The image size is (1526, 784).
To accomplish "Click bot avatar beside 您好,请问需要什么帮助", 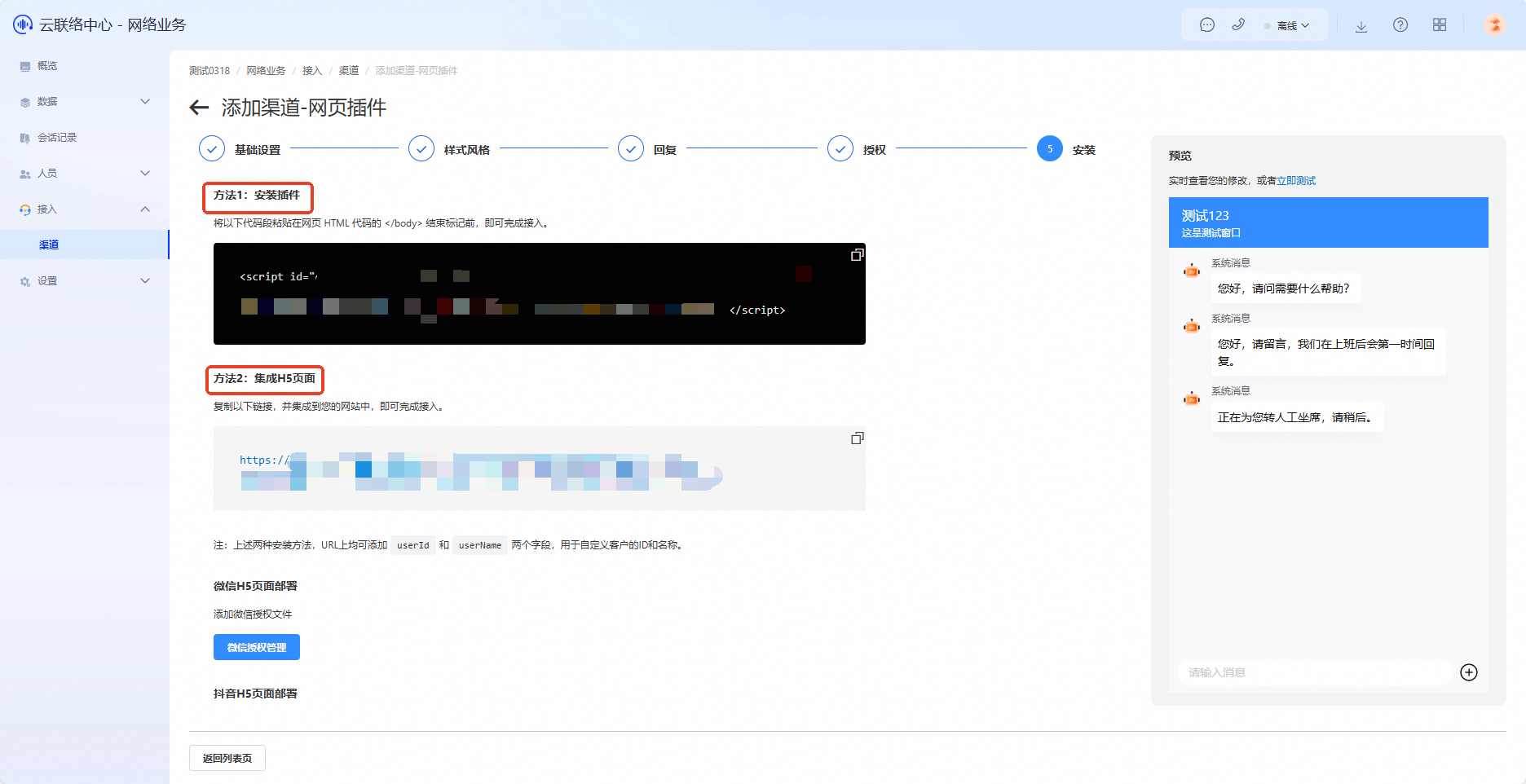I will click(x=1192, y=271).
